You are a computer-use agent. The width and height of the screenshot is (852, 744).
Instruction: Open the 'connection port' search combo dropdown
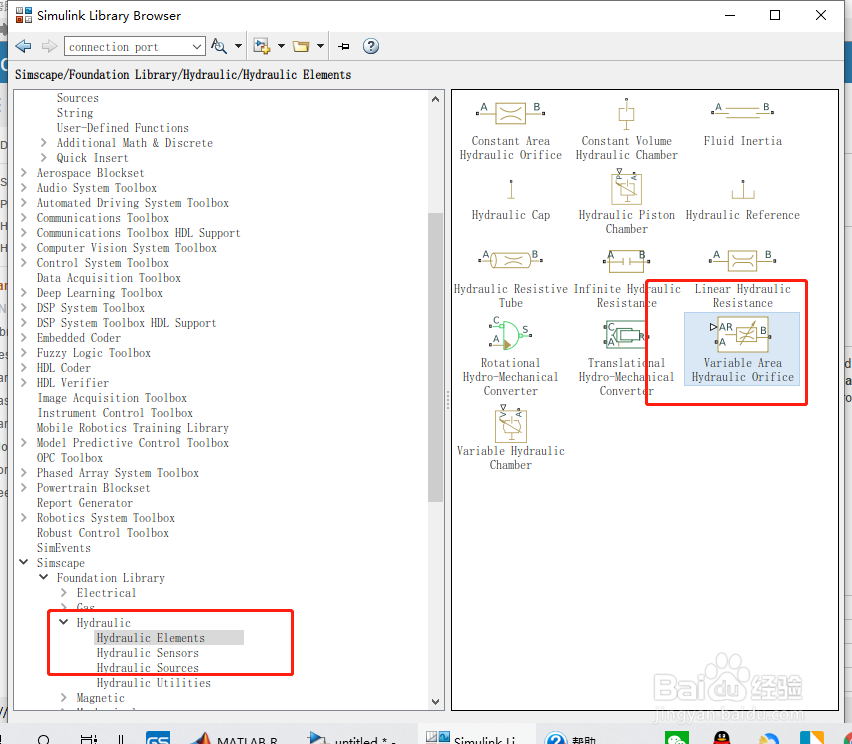point(197,47)
